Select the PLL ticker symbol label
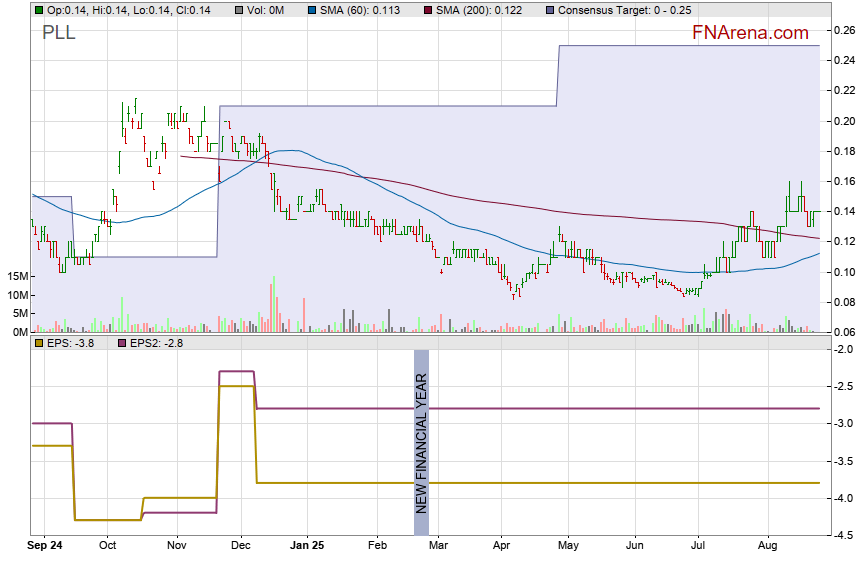The width and height of the screenshot is (859, 566). click(59, 33)
